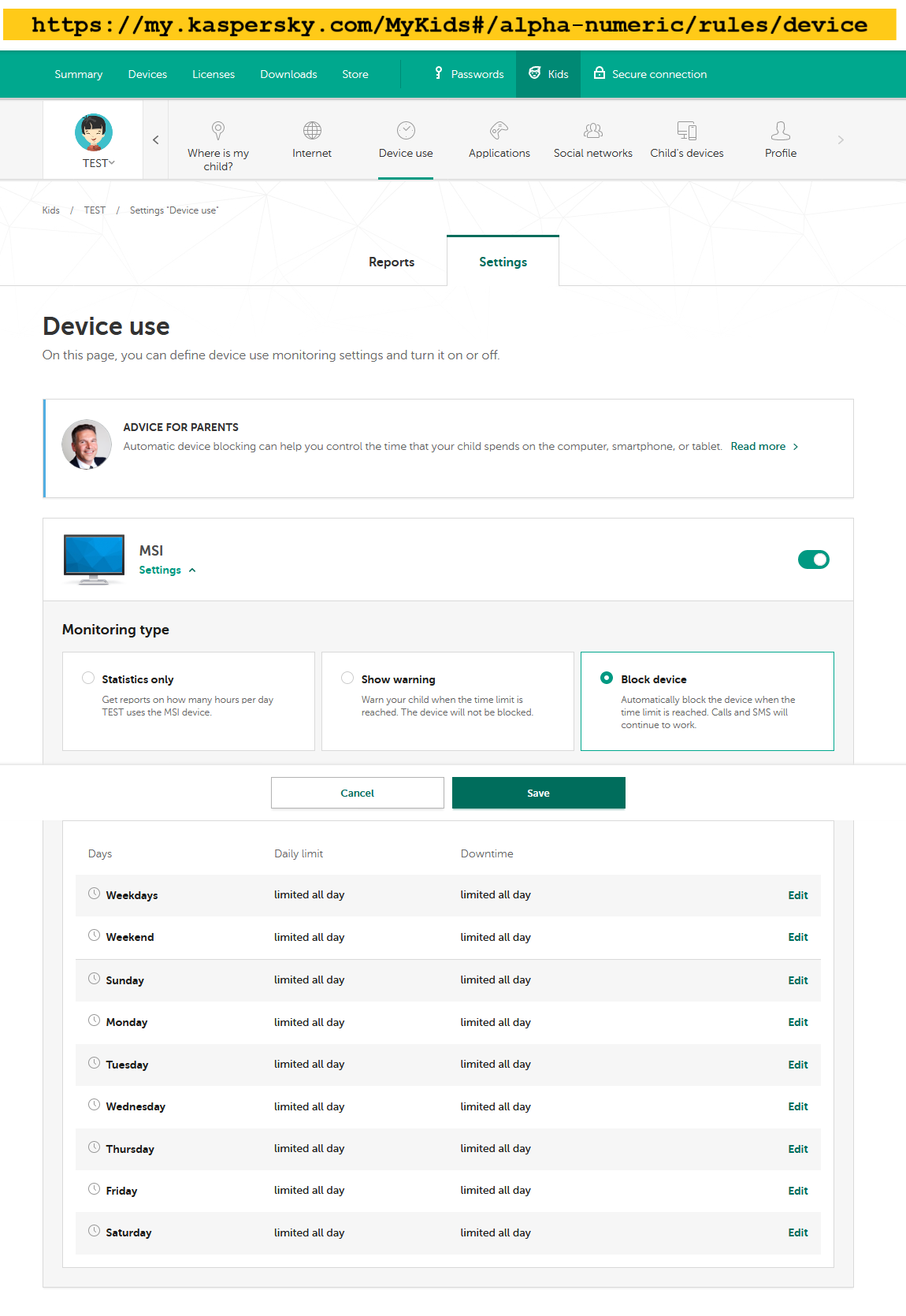Turn off MSI device monitoring switch
Screen dimensions: 906x1316
tap(814, 559)
